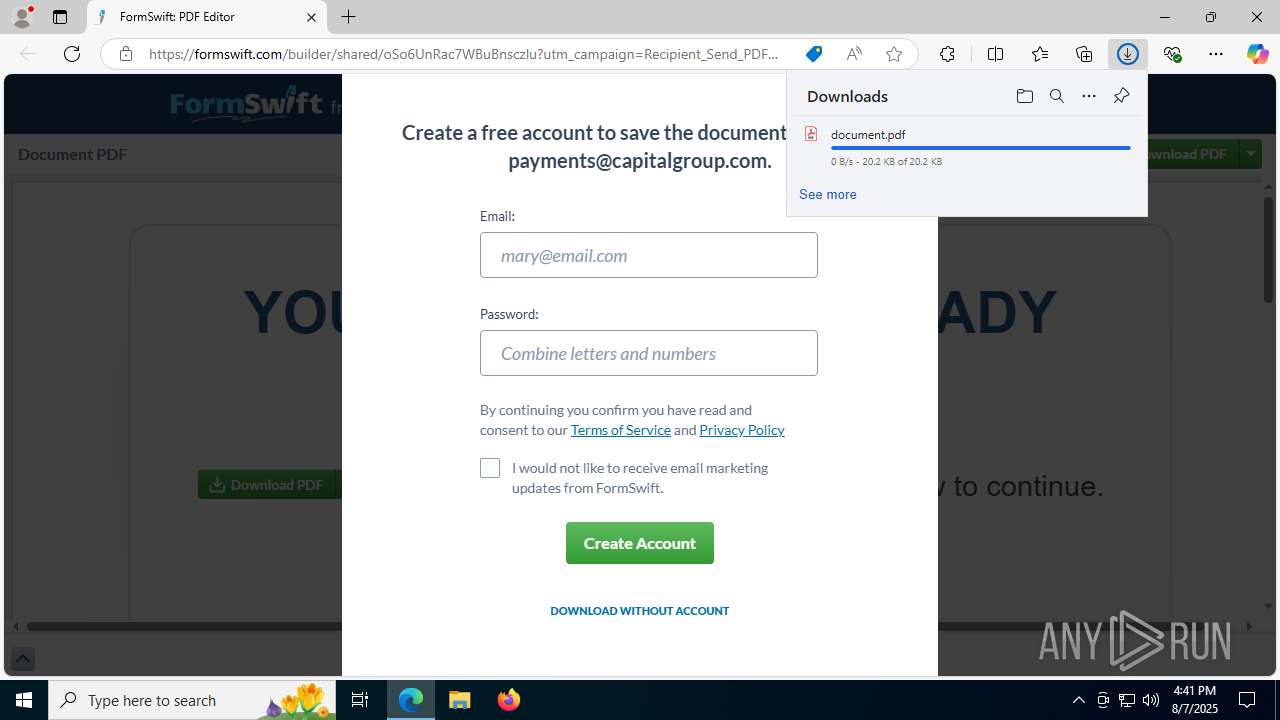The width and height of the screenshot is (1280, 720).
Task: Open downloaded document.pdf file
Action: coord(868,134)
